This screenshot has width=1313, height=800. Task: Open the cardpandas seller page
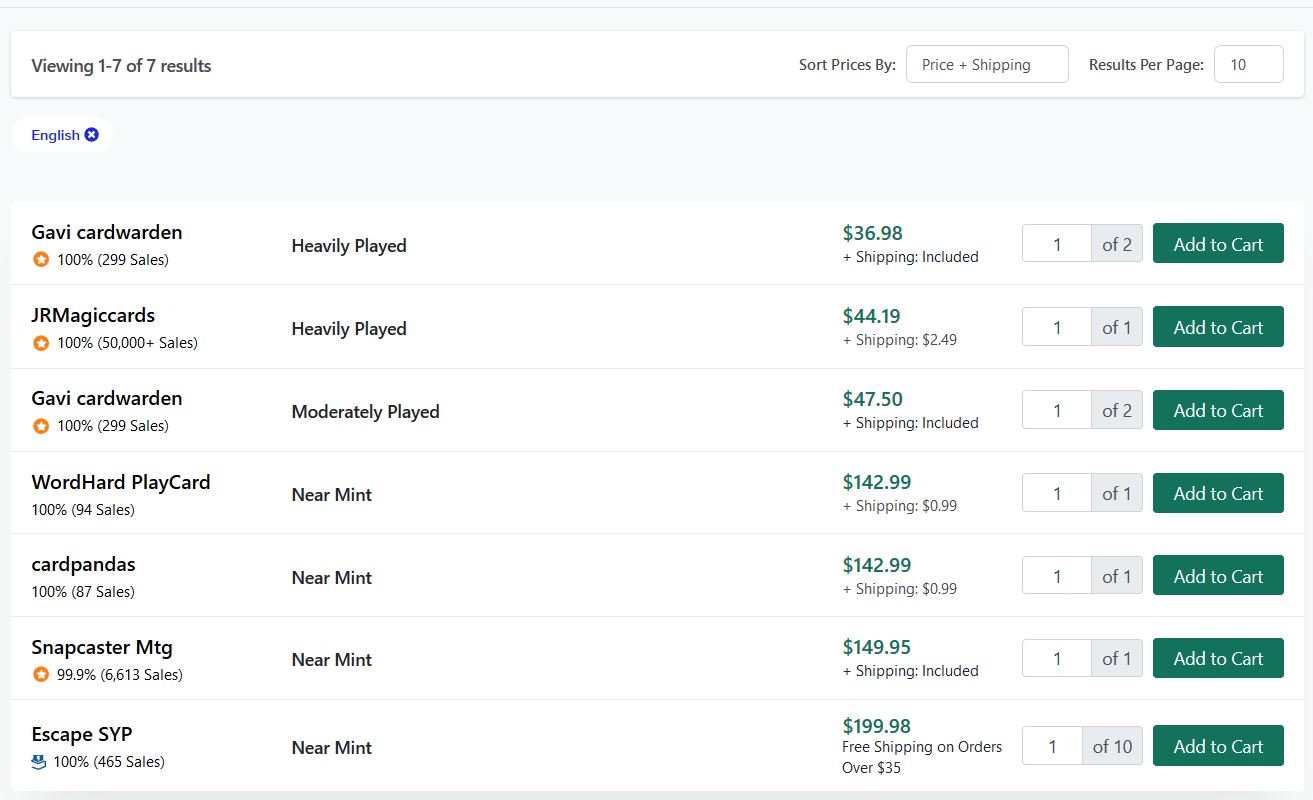[83, 564]
